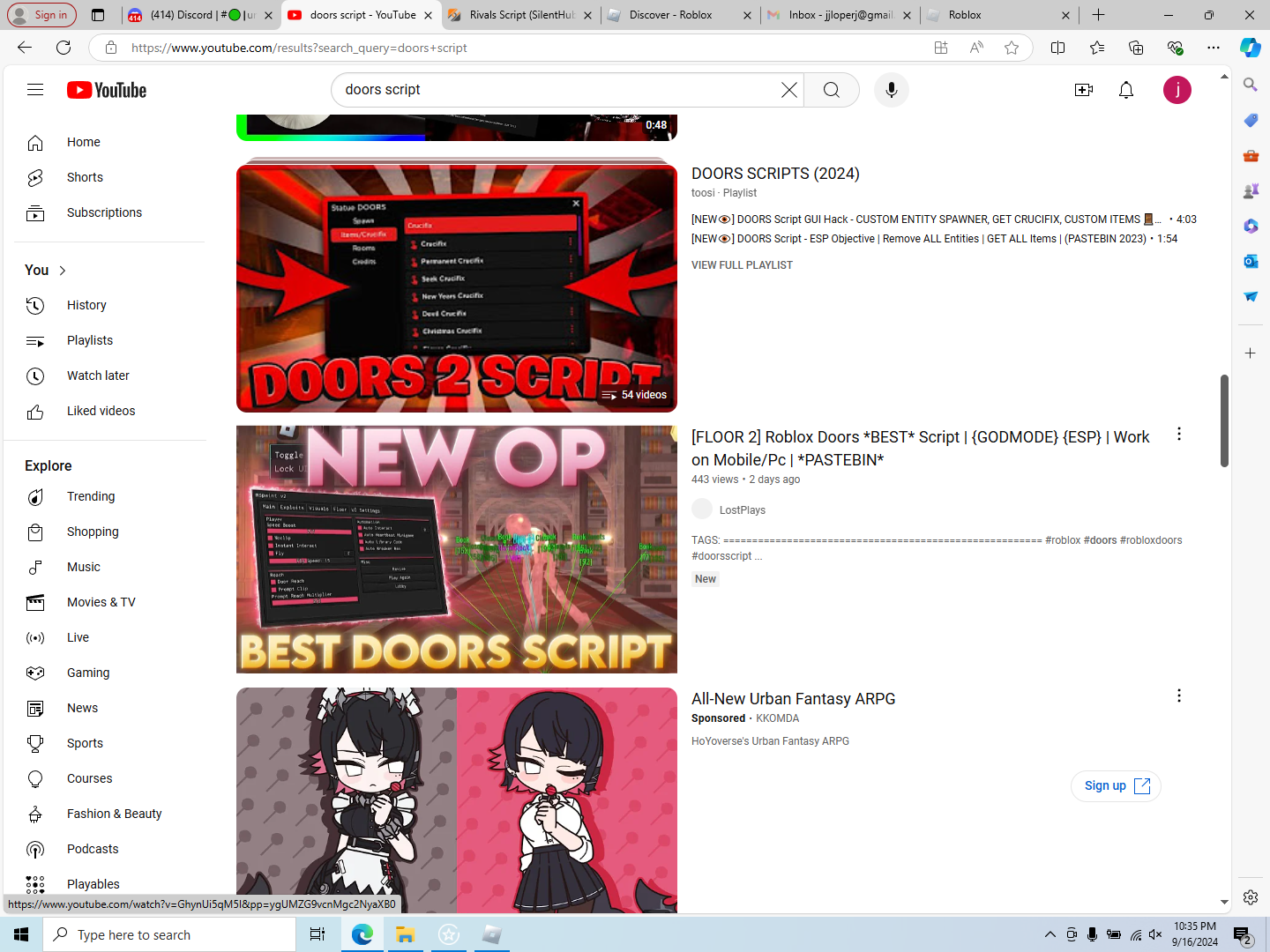This screenshot has width=1270, height=952.
Task: Open Task View on the taskbar
Action: coord(317,934)
